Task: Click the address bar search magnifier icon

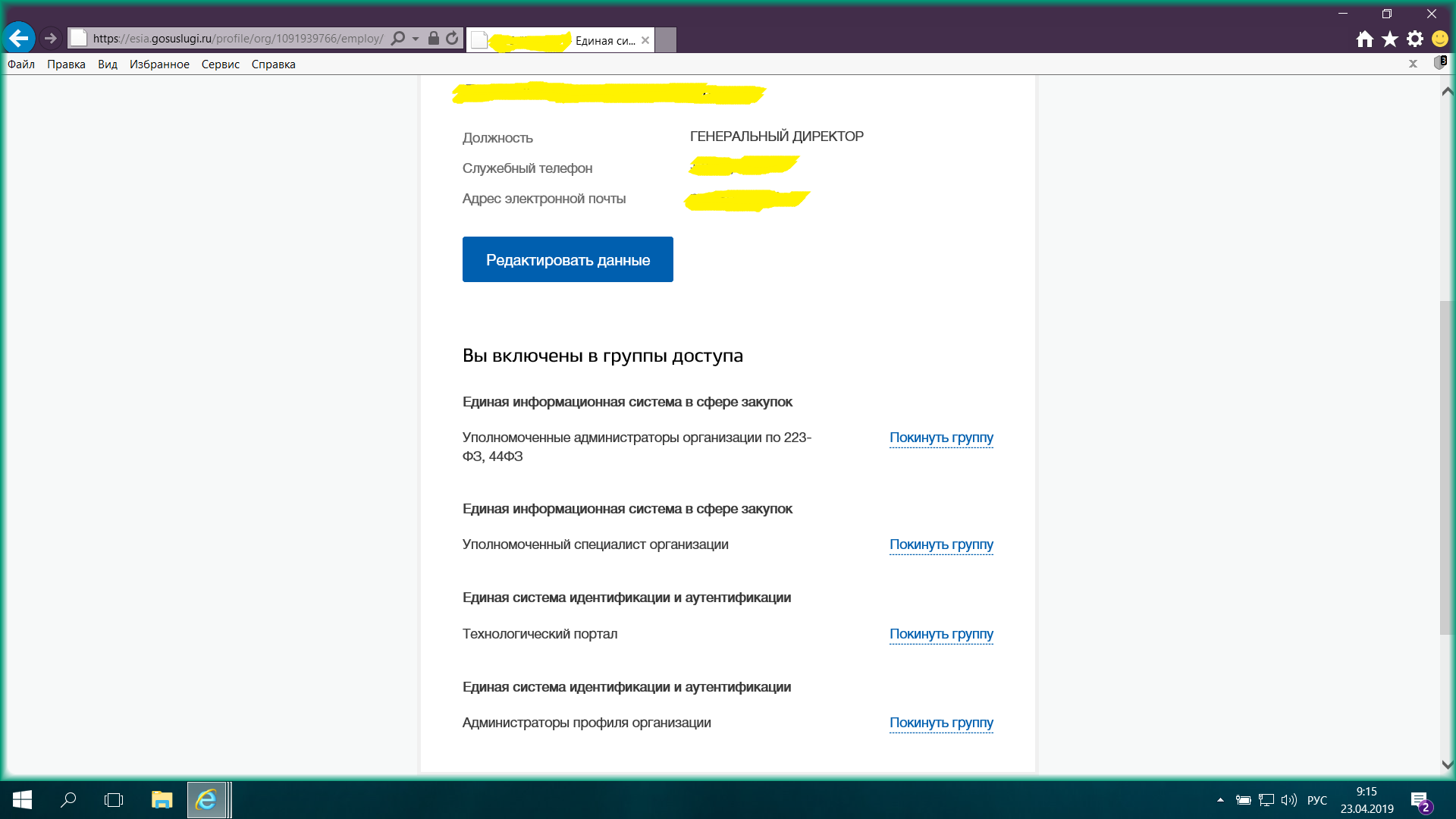Action: [x=397, y=38]
